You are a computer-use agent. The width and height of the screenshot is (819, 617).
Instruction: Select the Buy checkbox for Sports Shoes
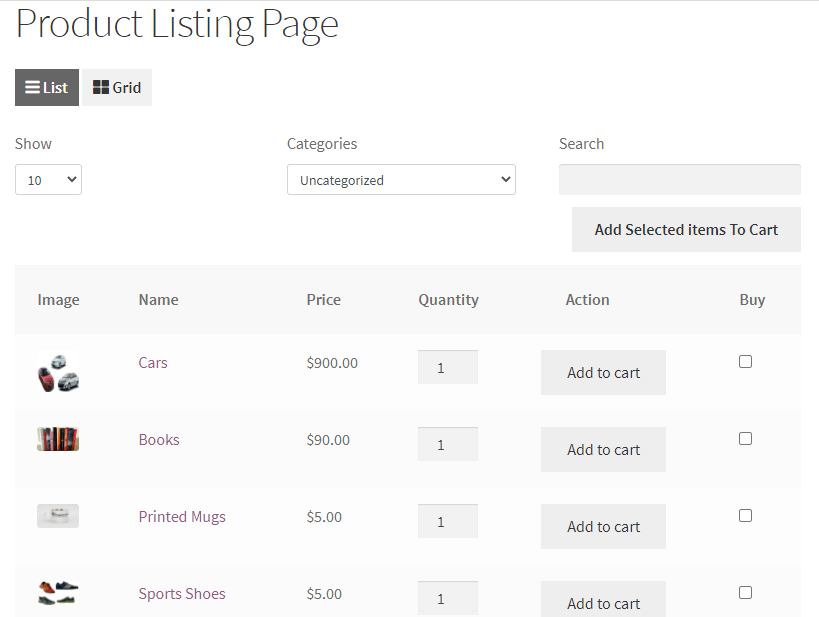tap(745, 592)
